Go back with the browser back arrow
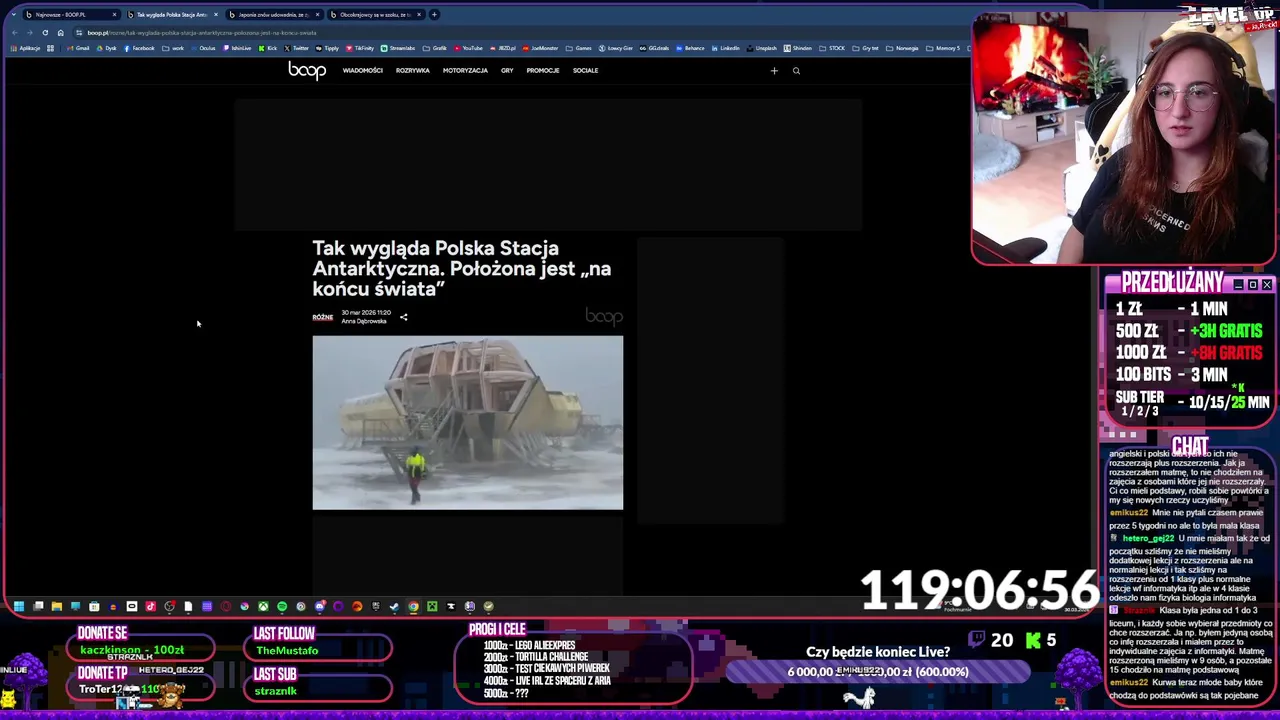This screenshot has height=720, width=1280. point(15,33)
